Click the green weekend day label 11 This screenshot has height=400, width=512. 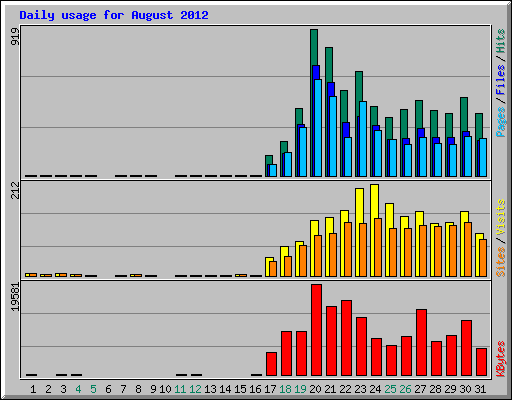[x=180, y=389]
